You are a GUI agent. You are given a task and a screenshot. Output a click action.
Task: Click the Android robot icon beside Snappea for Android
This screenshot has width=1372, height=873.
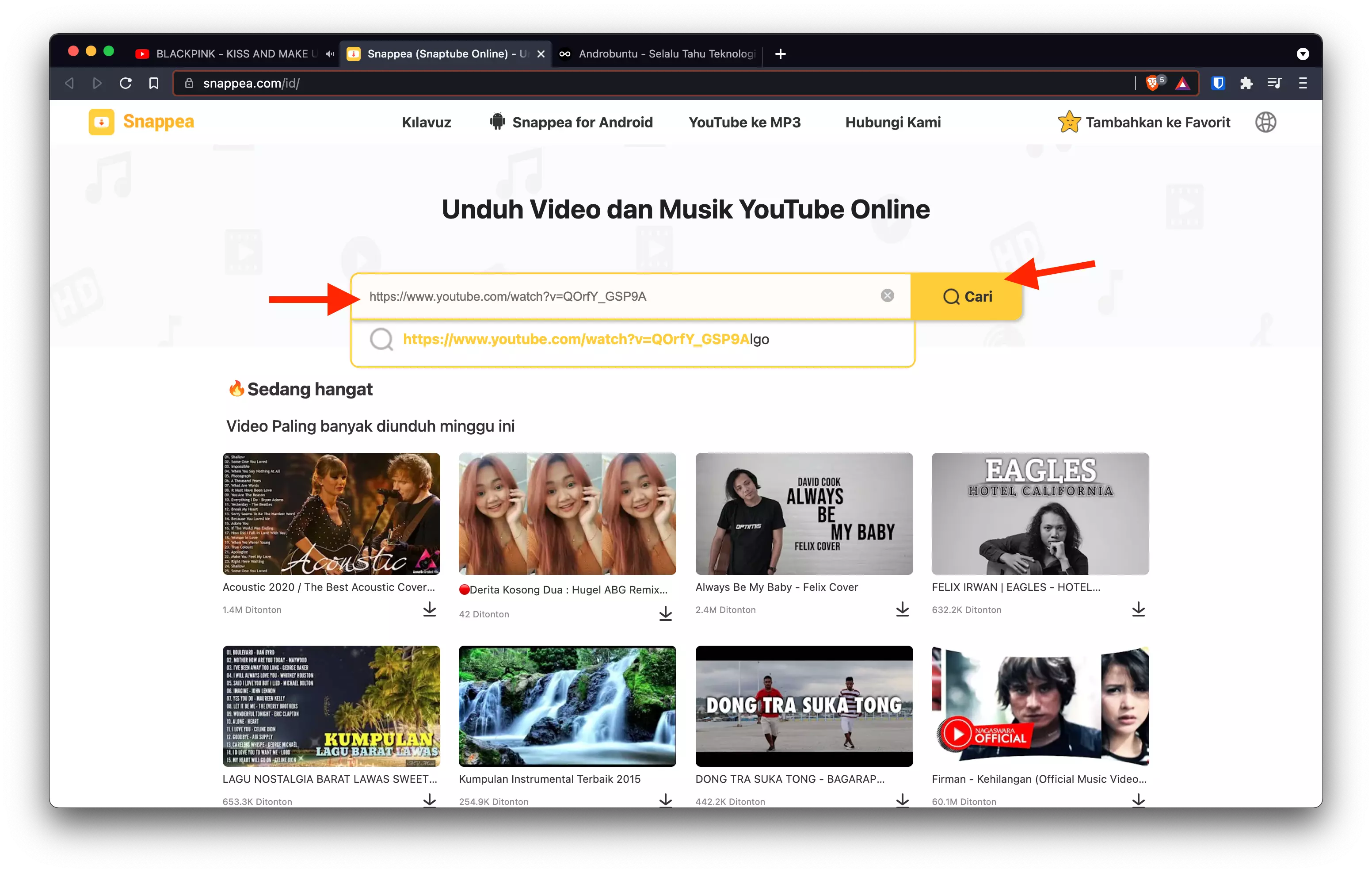click(x=497, y=122)
